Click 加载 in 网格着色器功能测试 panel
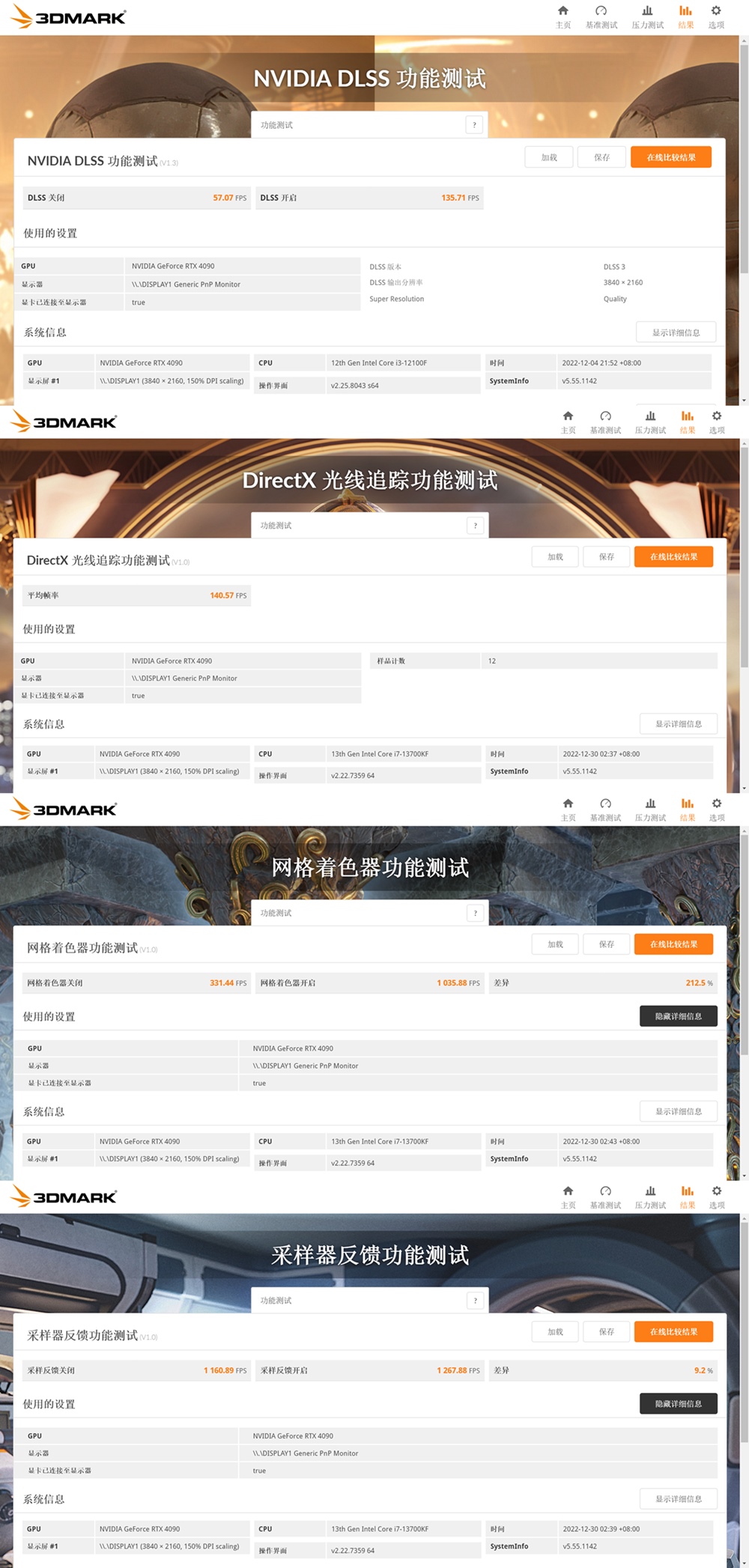Viewport: 749px width, 1568px height. click(x=555, y=944)
